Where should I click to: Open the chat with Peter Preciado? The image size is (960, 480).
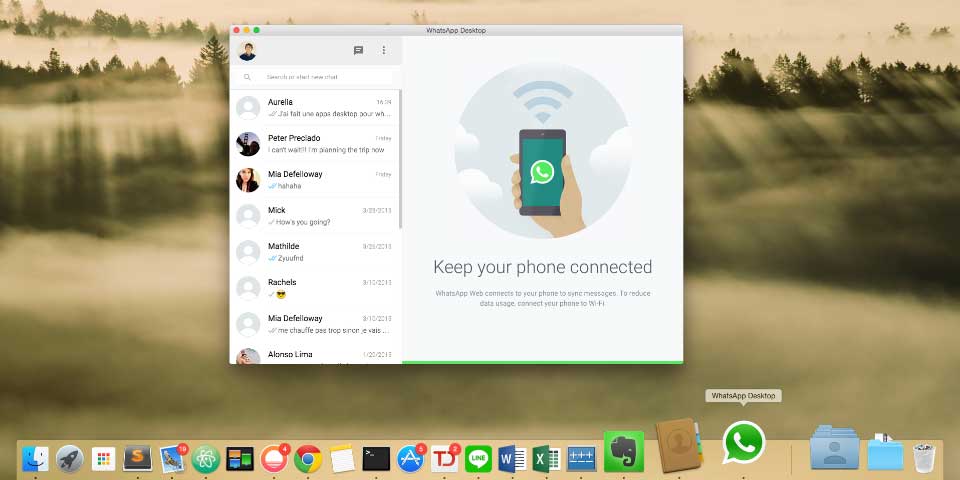pos(315,144)
